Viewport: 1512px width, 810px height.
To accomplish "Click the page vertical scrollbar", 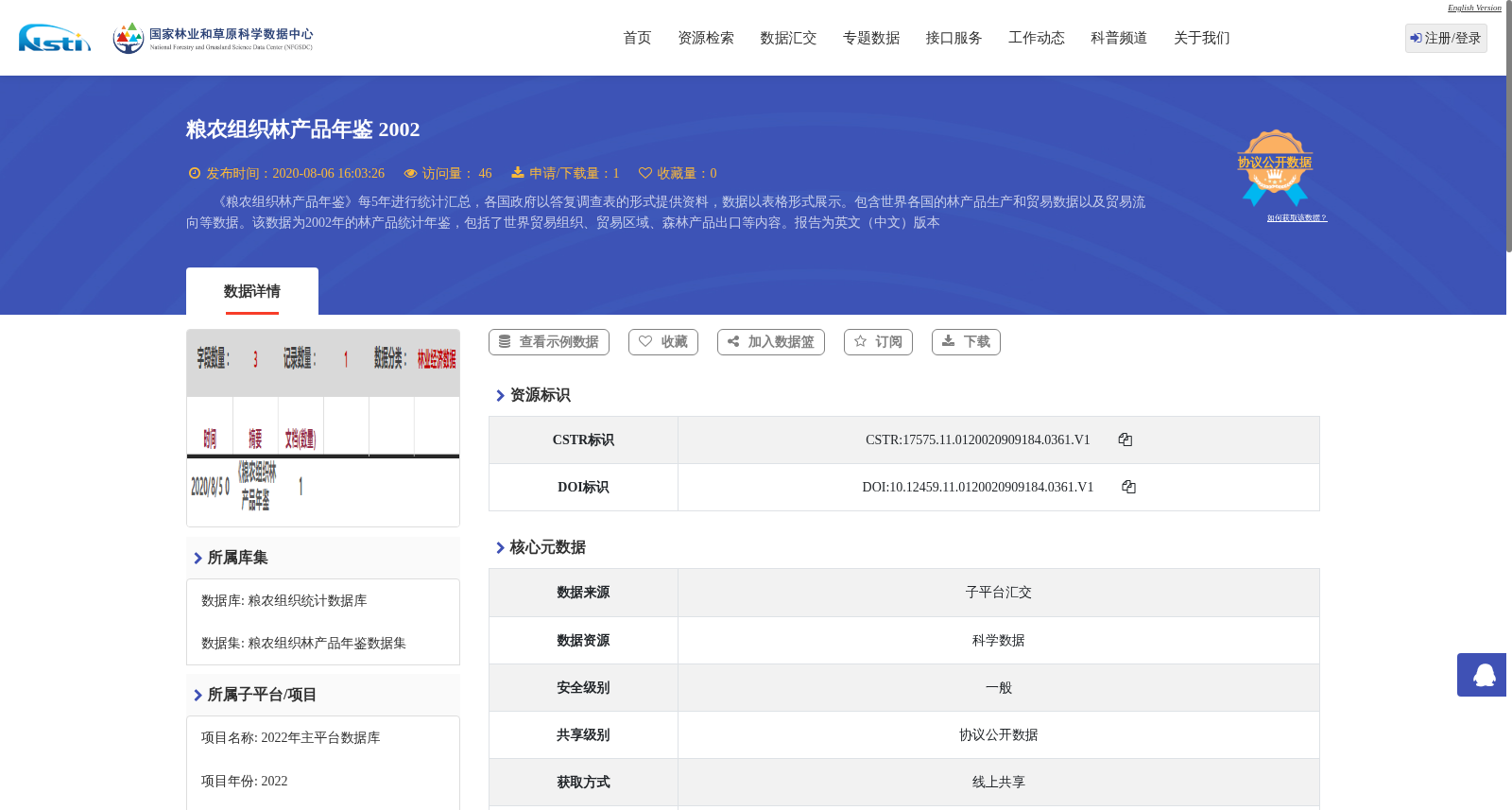I will (x=1509, y=127).
